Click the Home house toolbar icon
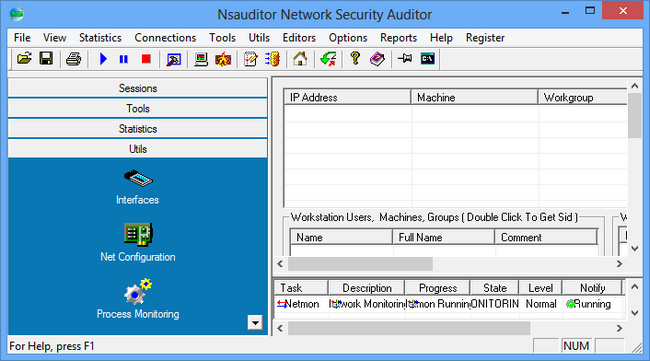650x361 pixels. pyautogui.click(x=300, y=59)
